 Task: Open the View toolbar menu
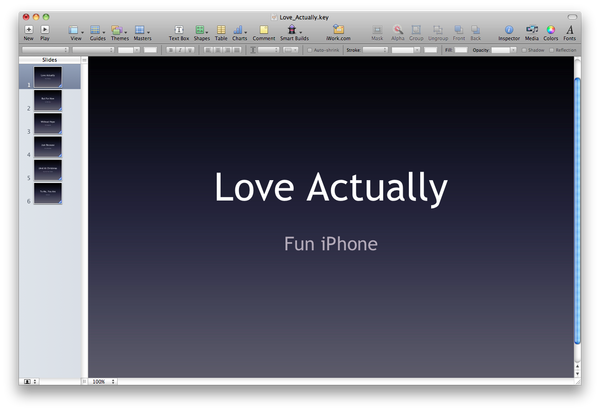[x=75, y=33]
